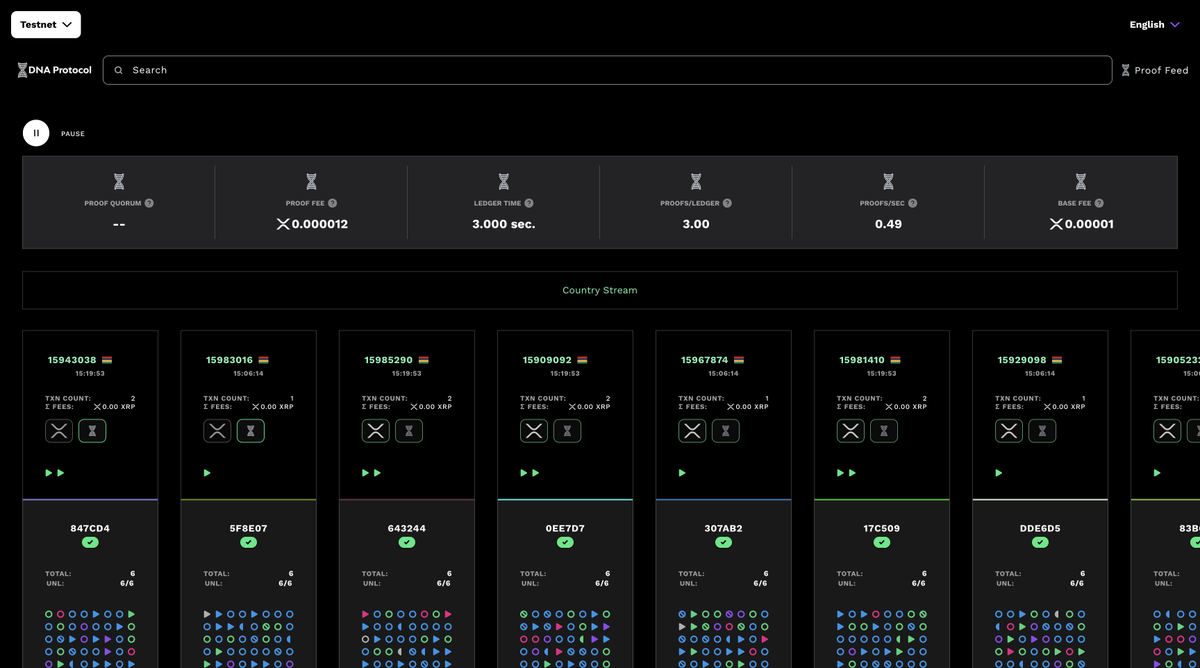This screenshot has width=1200, height=668.
Task: Click the flag next to ledger 15967874
Action: pos(740,360)
